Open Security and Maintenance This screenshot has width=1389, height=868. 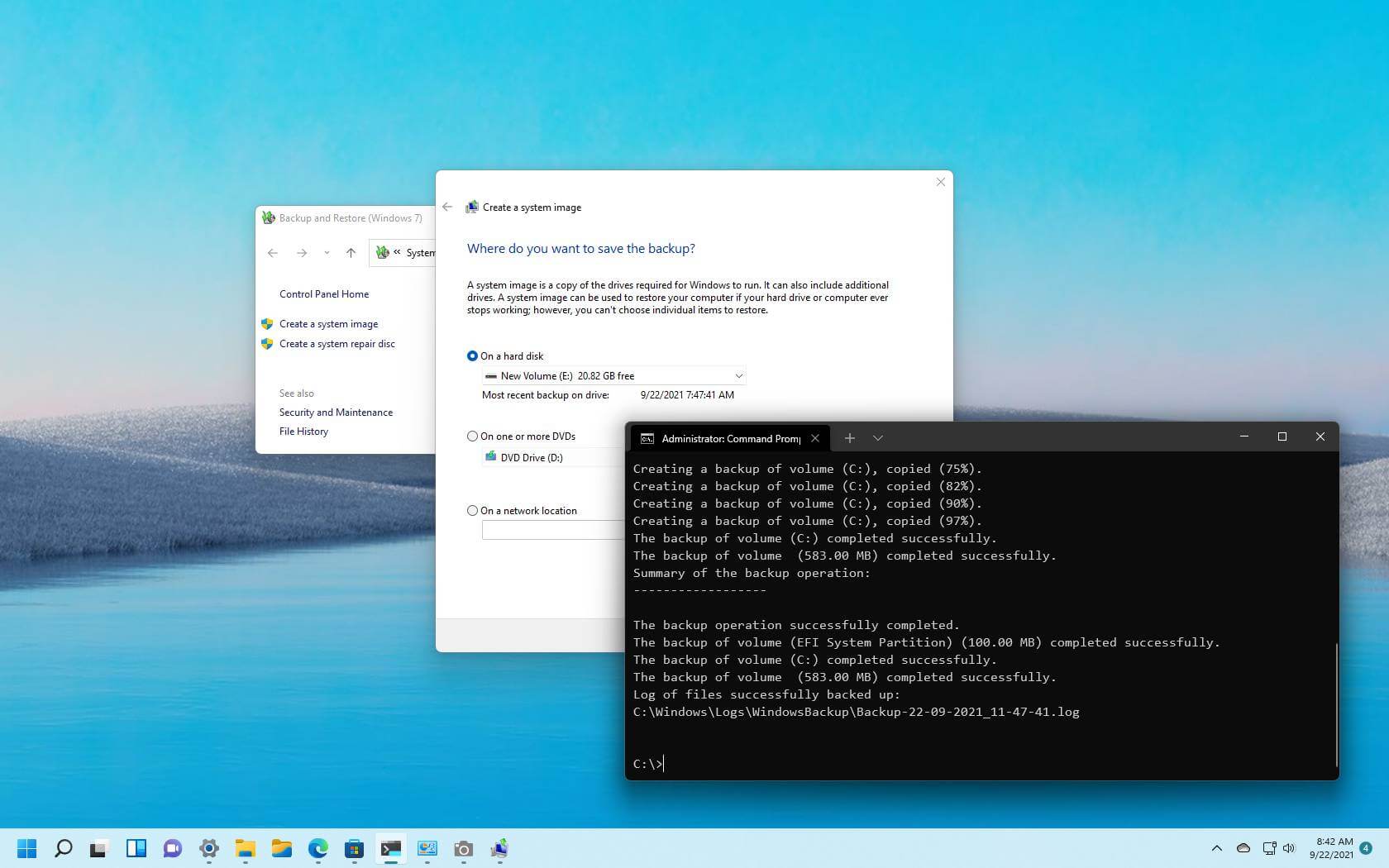pyautogui.click(x=336, y=412)
